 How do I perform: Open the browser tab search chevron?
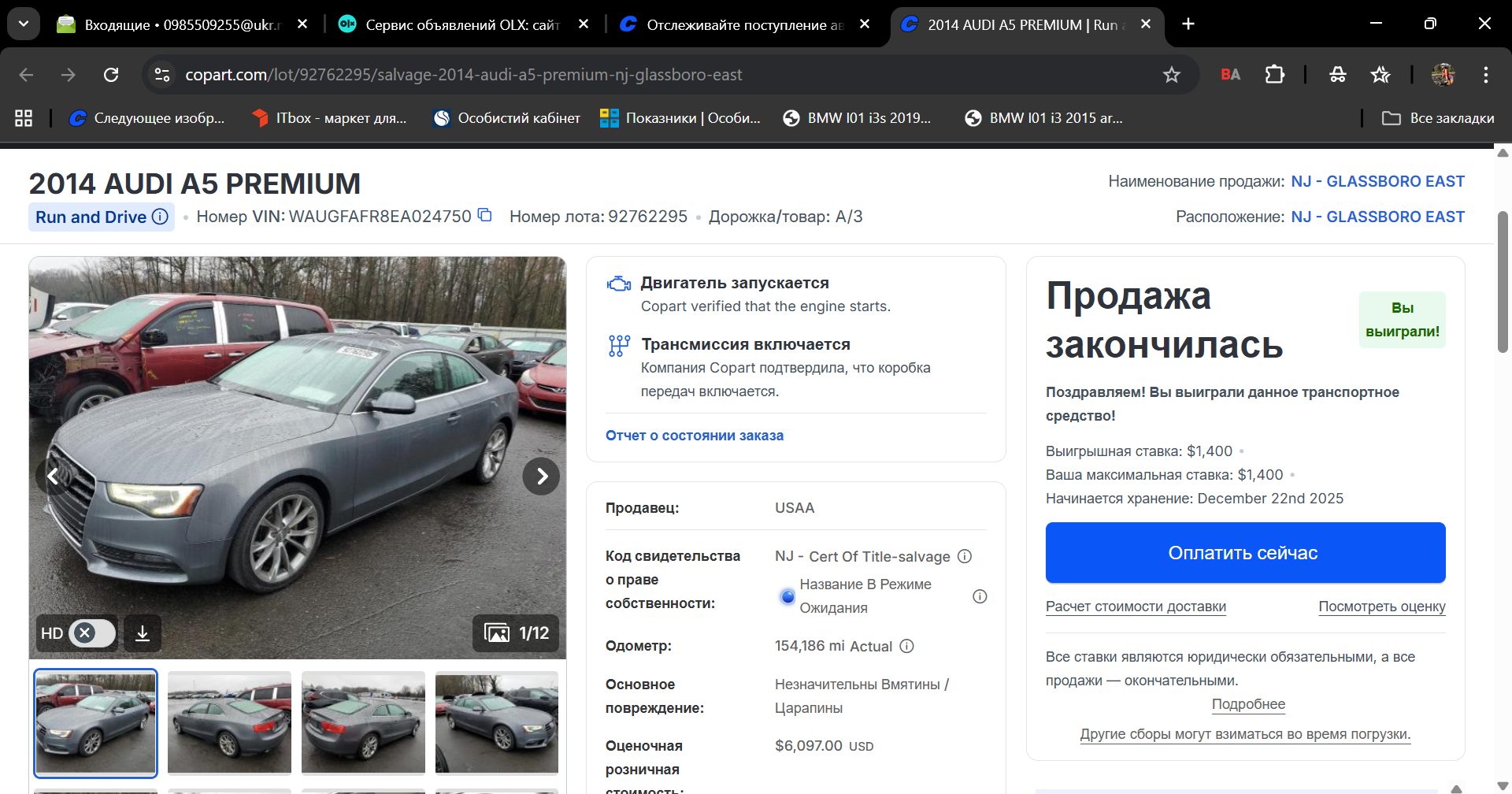coord(23,23)
